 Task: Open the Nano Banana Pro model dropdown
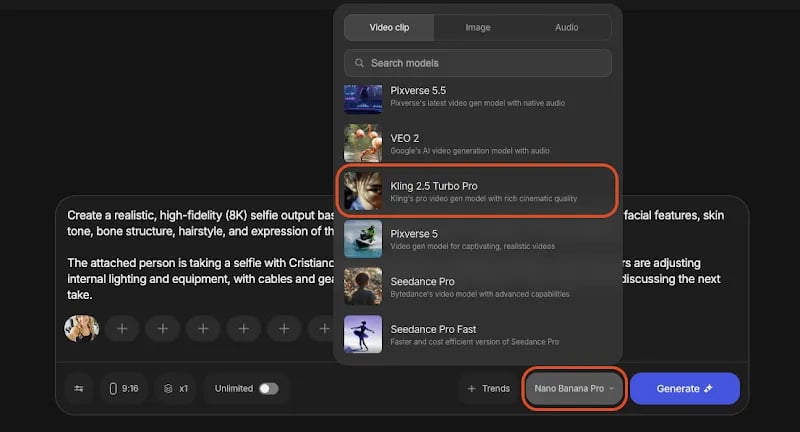tap(574, 389)
